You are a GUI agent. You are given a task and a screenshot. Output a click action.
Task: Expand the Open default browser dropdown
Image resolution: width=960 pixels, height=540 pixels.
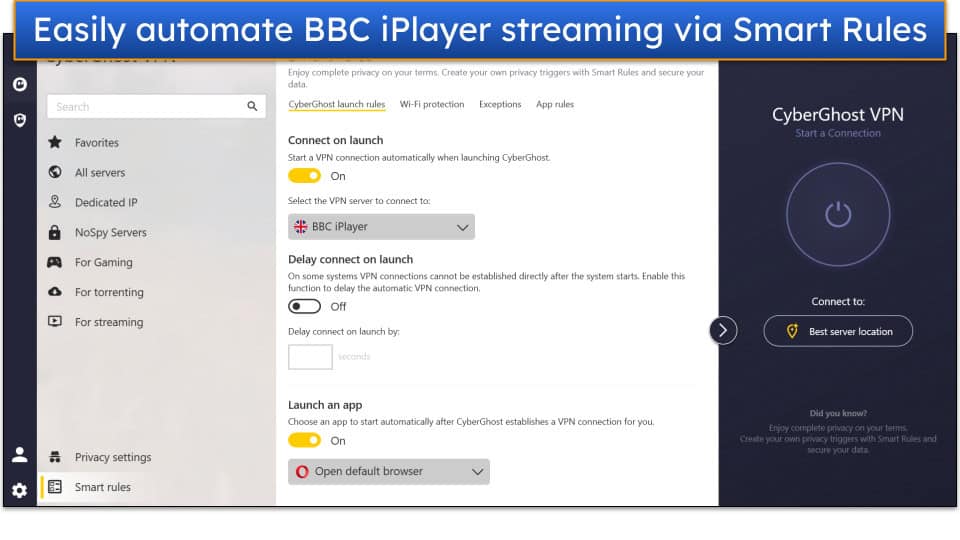coord(389,471)
